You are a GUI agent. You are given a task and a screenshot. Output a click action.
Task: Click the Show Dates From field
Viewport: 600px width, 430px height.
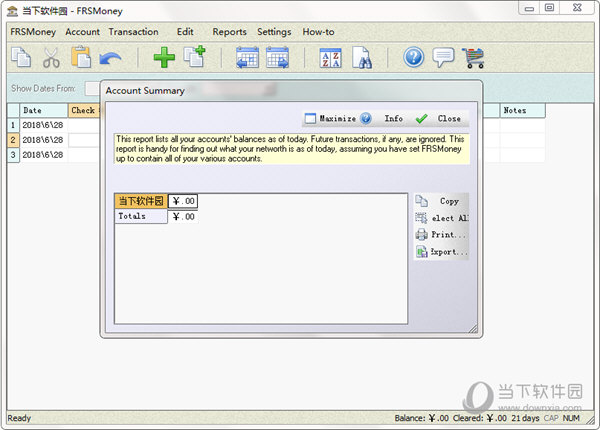[92, 88]
